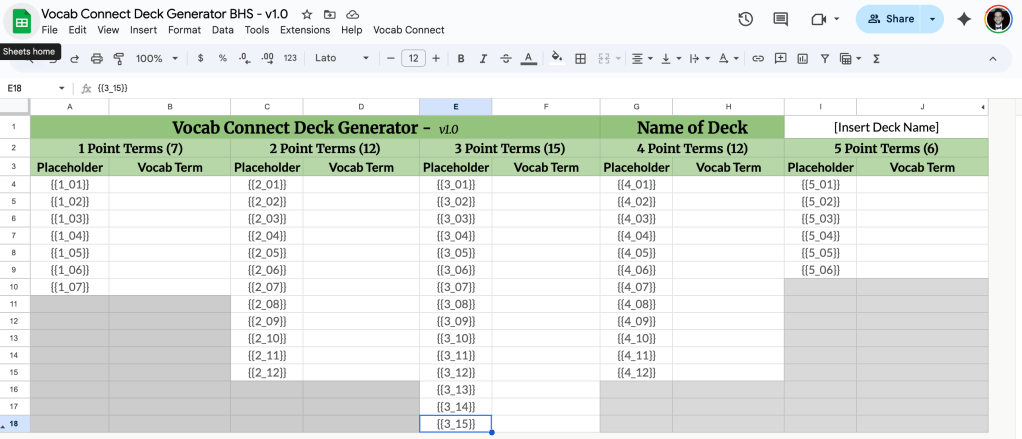Star this spreadsheet document

pos(306,15)
